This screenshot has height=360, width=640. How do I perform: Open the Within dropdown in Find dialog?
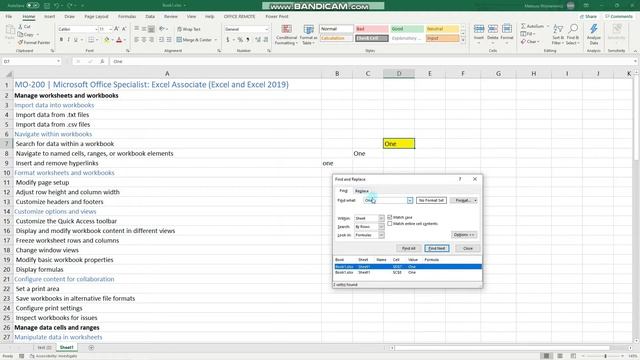click(381, 218)
